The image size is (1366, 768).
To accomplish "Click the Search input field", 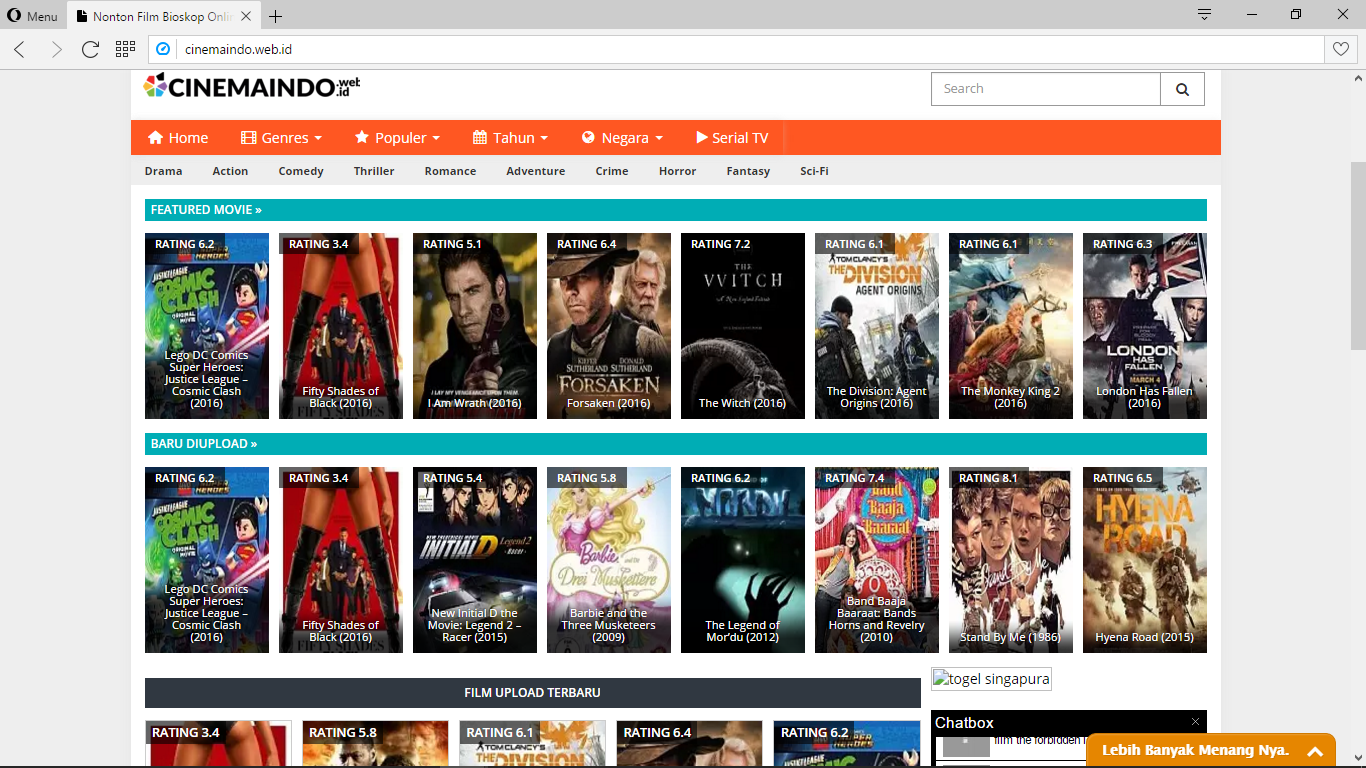I will click(1046, 89).
